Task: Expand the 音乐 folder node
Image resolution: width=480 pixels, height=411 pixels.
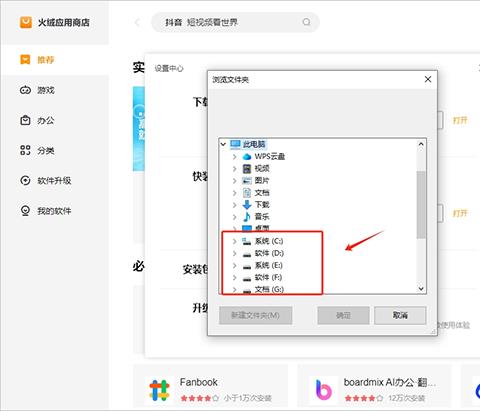Action: [234, 217]
